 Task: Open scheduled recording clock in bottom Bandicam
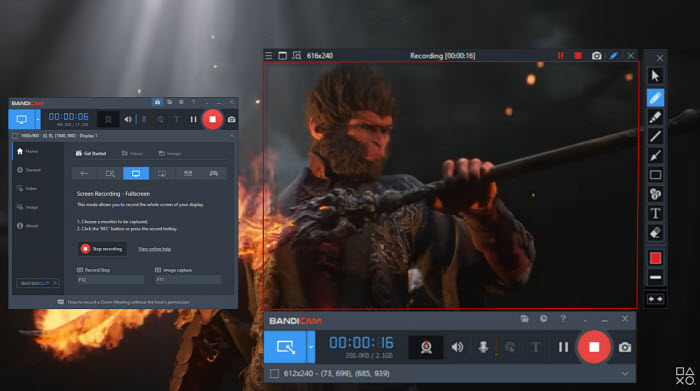click(x=543, y=319)
